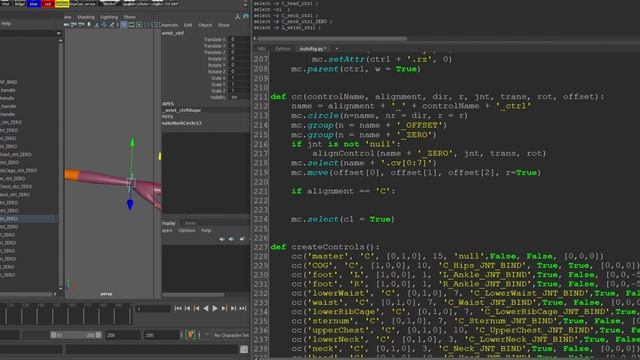Select the RibCage_ctrl_ZERO outliner item
Screen dimensions: 640x360
(x=19, y=171)
